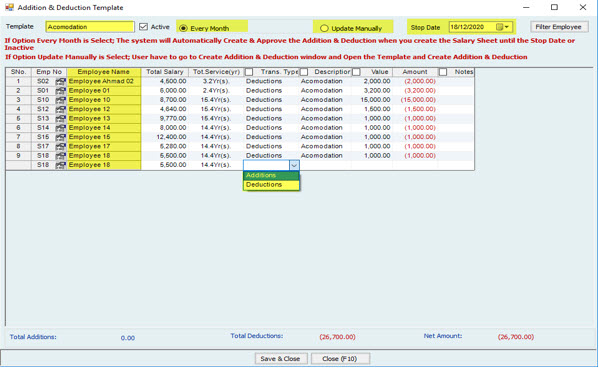Click the Total Salary column header
This screenshot has height=369, width=599.
tap(165, 72)
